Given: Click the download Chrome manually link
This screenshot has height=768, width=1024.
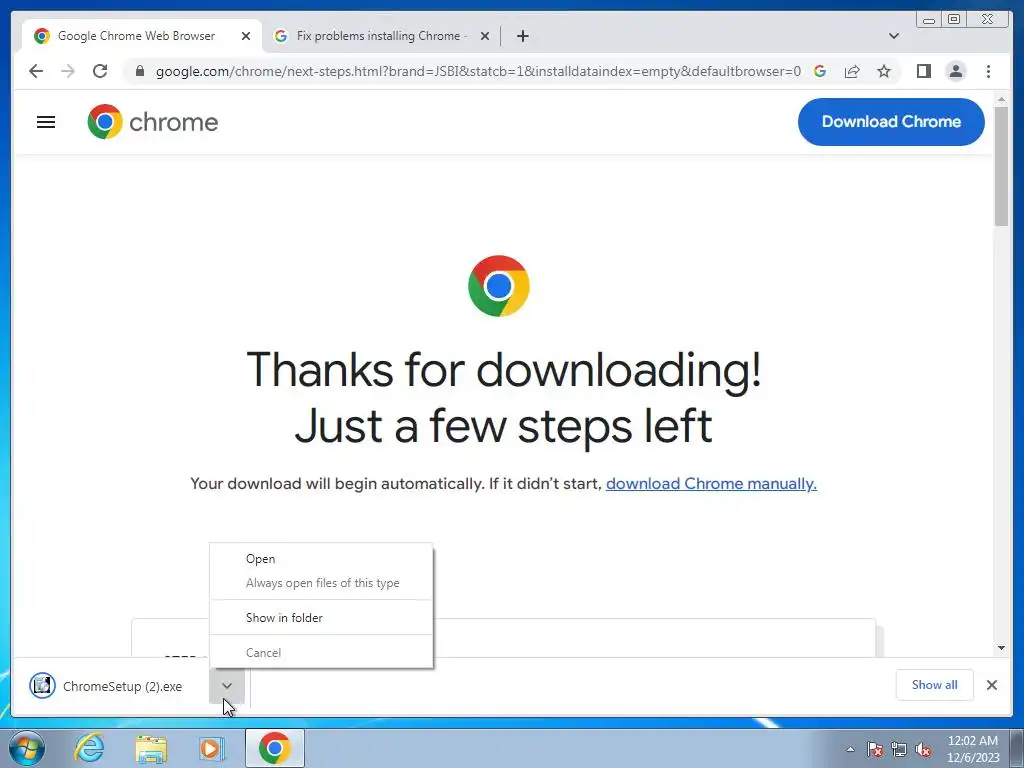Looking at the screenshot, I should click(711, 484).
